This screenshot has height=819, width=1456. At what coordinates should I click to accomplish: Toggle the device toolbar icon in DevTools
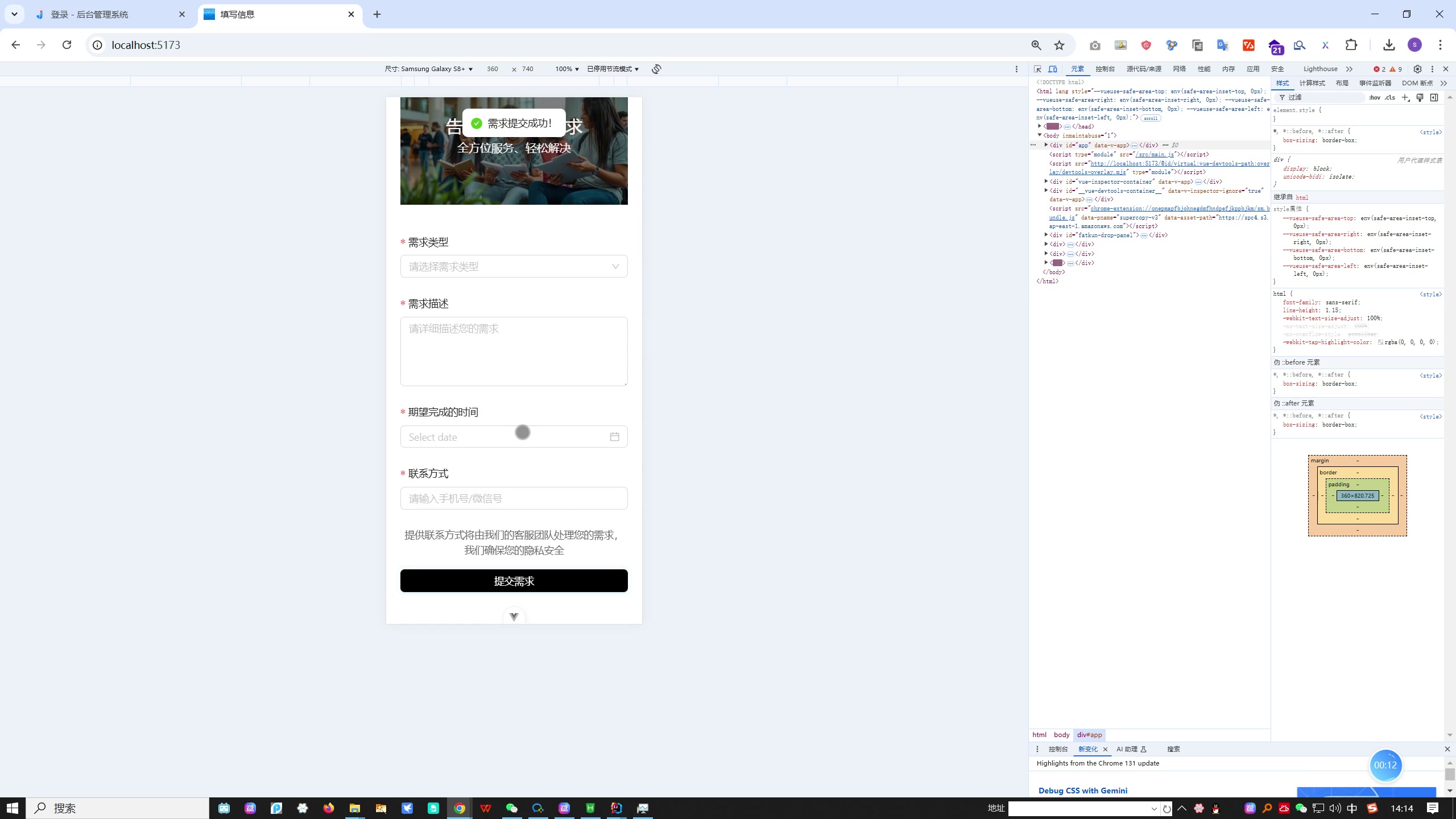1053,69
